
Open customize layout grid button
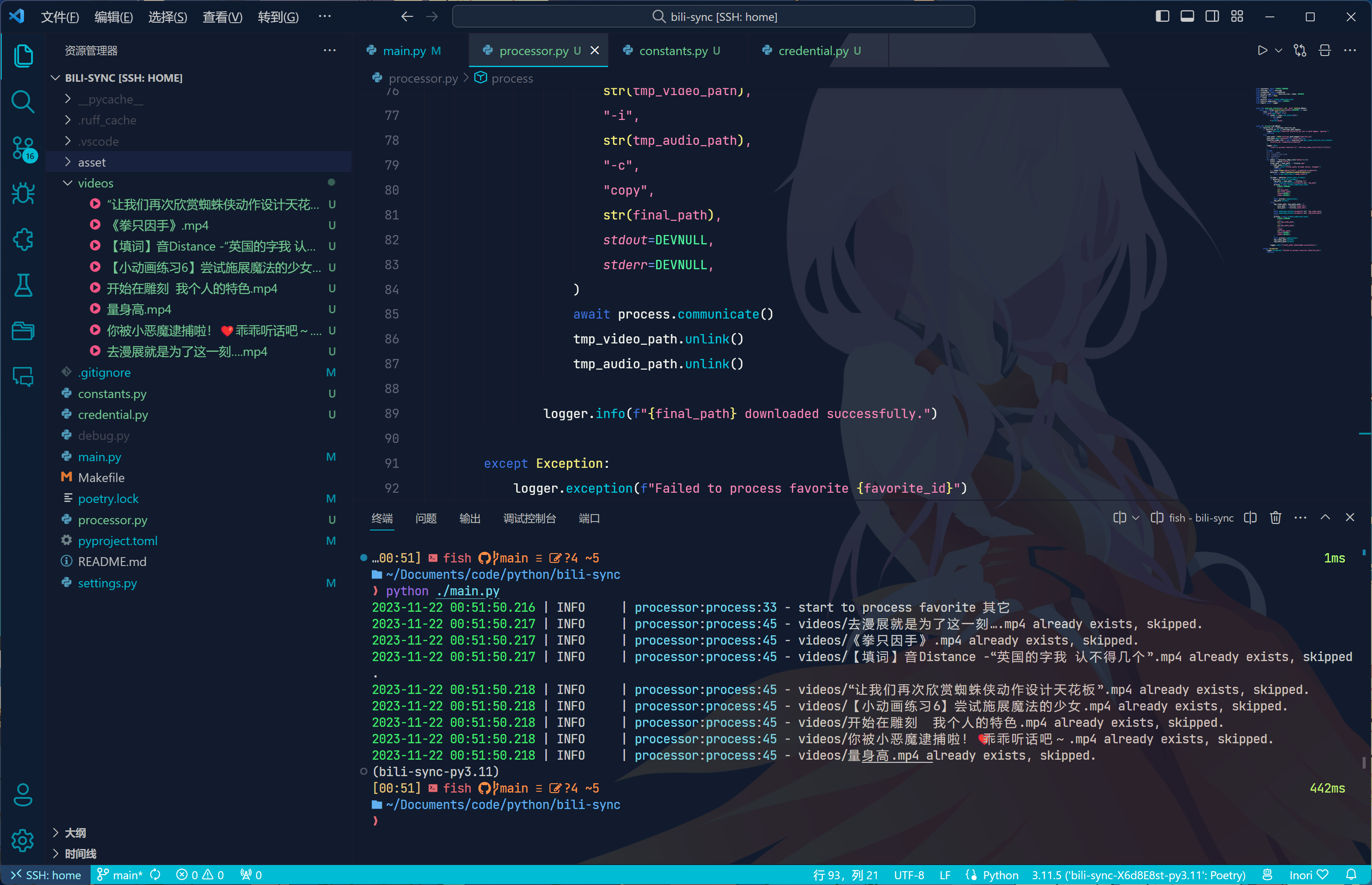1237,17
